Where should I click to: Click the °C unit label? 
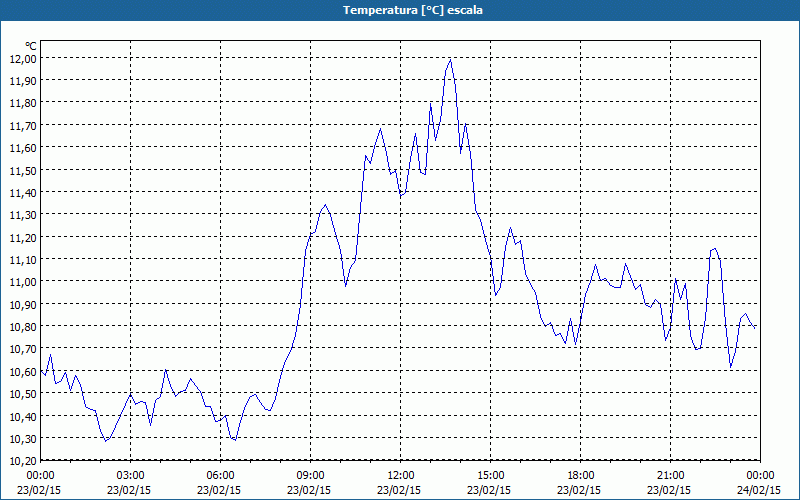[x=31, y=46]
